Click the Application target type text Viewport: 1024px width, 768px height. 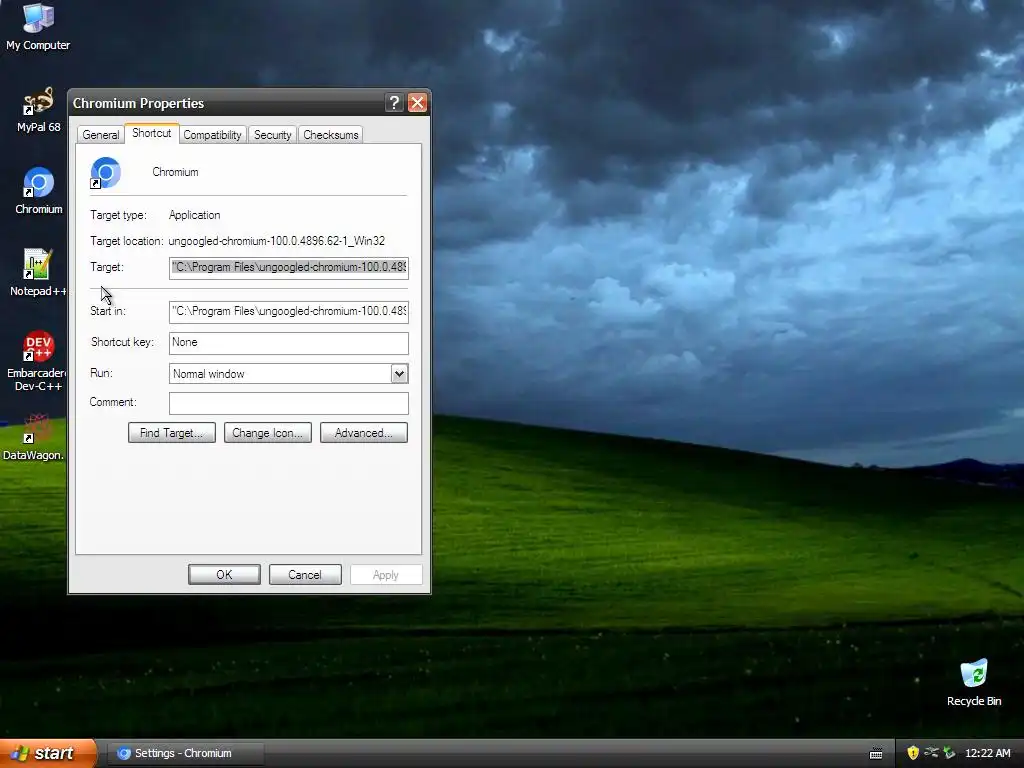point(195,215)
